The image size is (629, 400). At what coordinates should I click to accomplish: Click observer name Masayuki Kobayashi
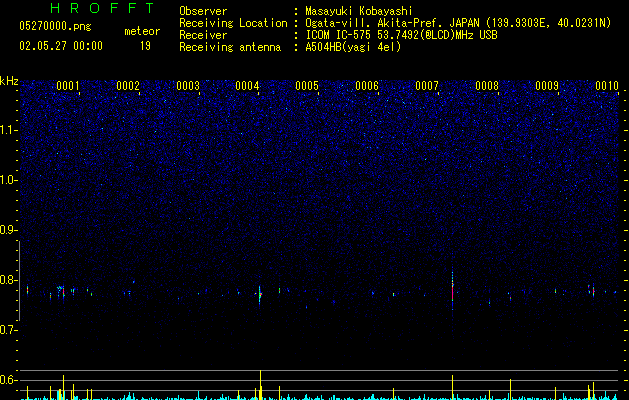359,11
